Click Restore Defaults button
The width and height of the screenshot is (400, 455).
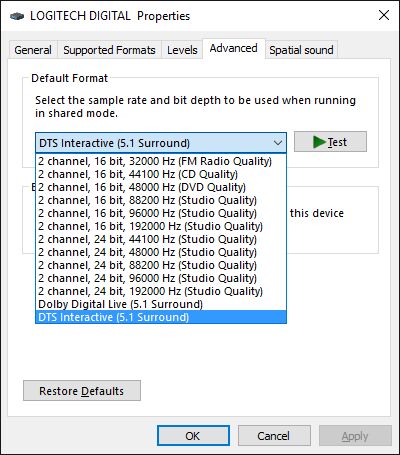tap(82, 391)
